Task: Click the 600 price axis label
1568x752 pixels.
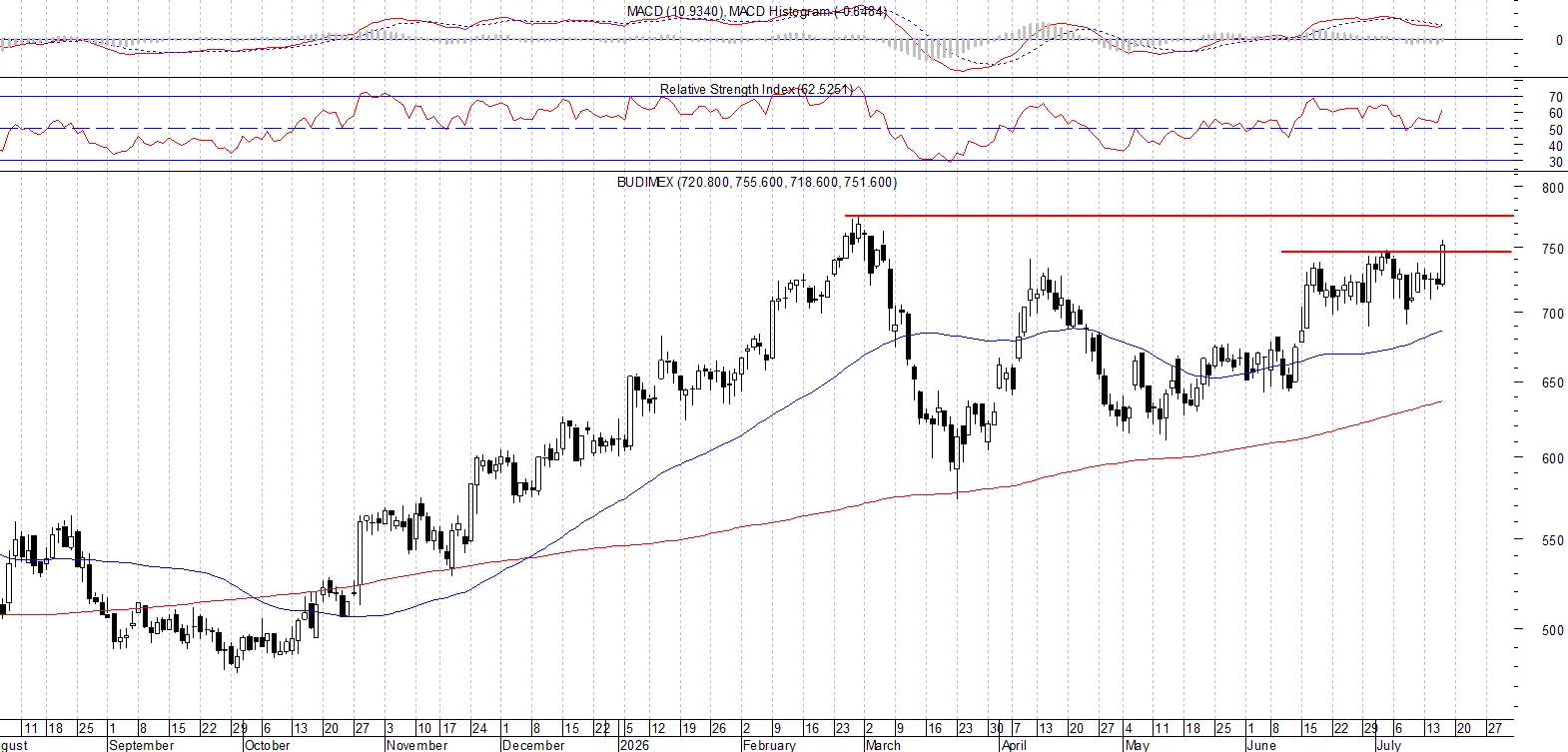Action: click(x=1552, y=458)
